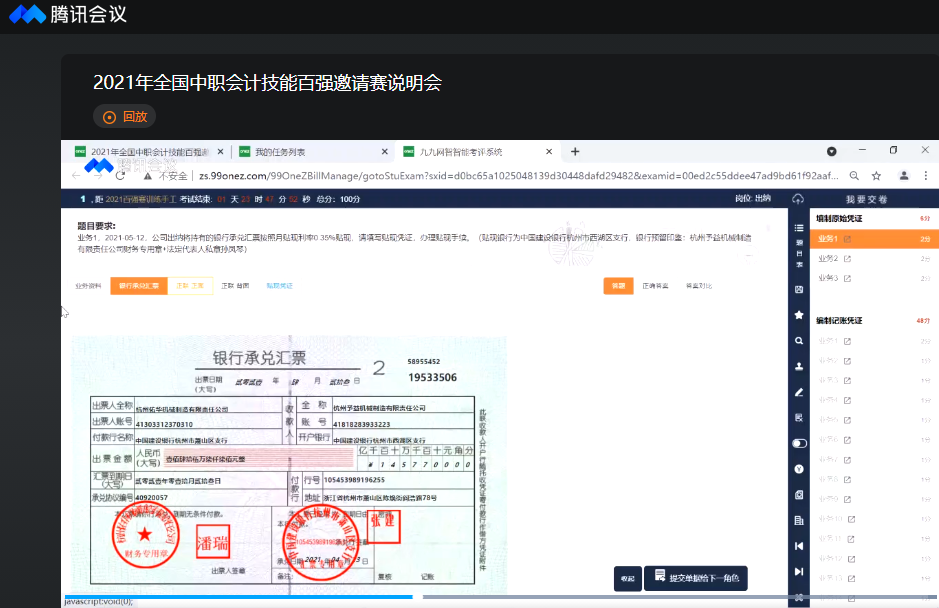Image resolution: width=939 pixels, height=608 pixels.
Task: Open 业务2 via its external-link icon
Action: click(848, 259)
